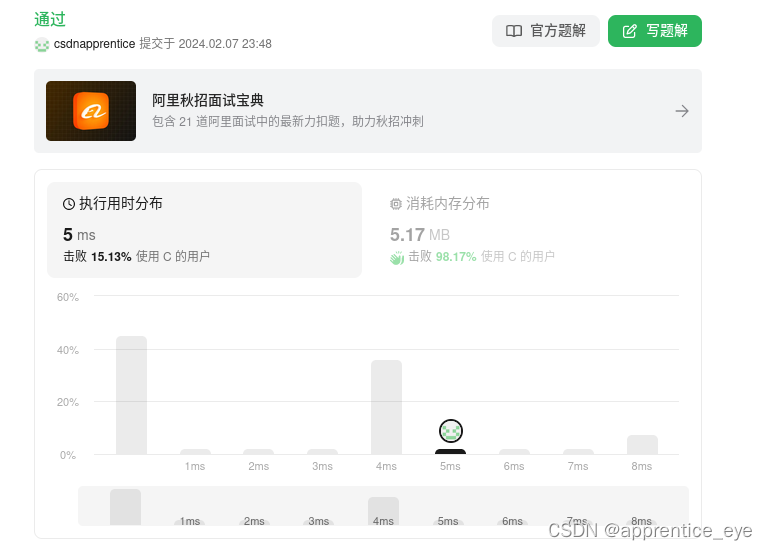Select the highlighted black 5ms bar
Viewport: 767px width, 550px height.
pyautogui.click(x=451, y=452)
